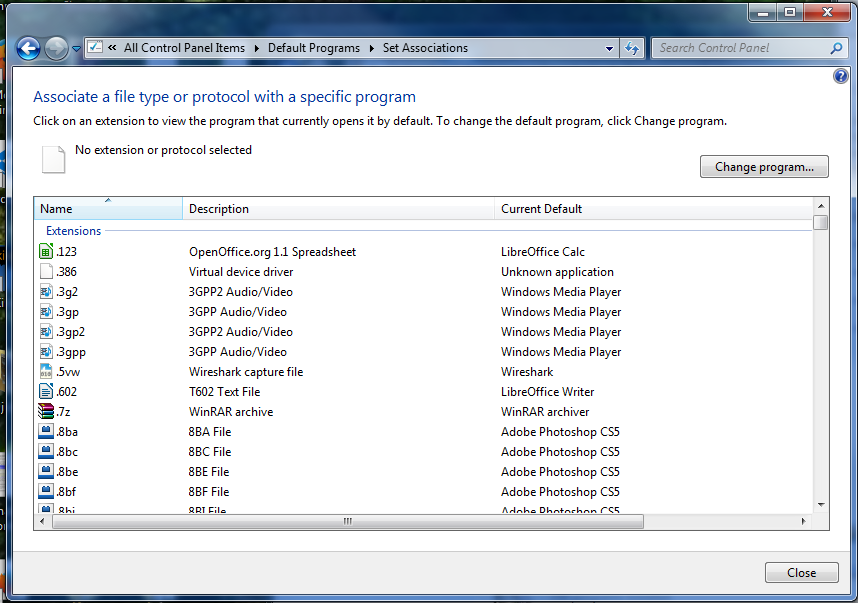Click the .386 blank file icon
The height and width of the screenshot is (603, 858).
tap(46, 272)
